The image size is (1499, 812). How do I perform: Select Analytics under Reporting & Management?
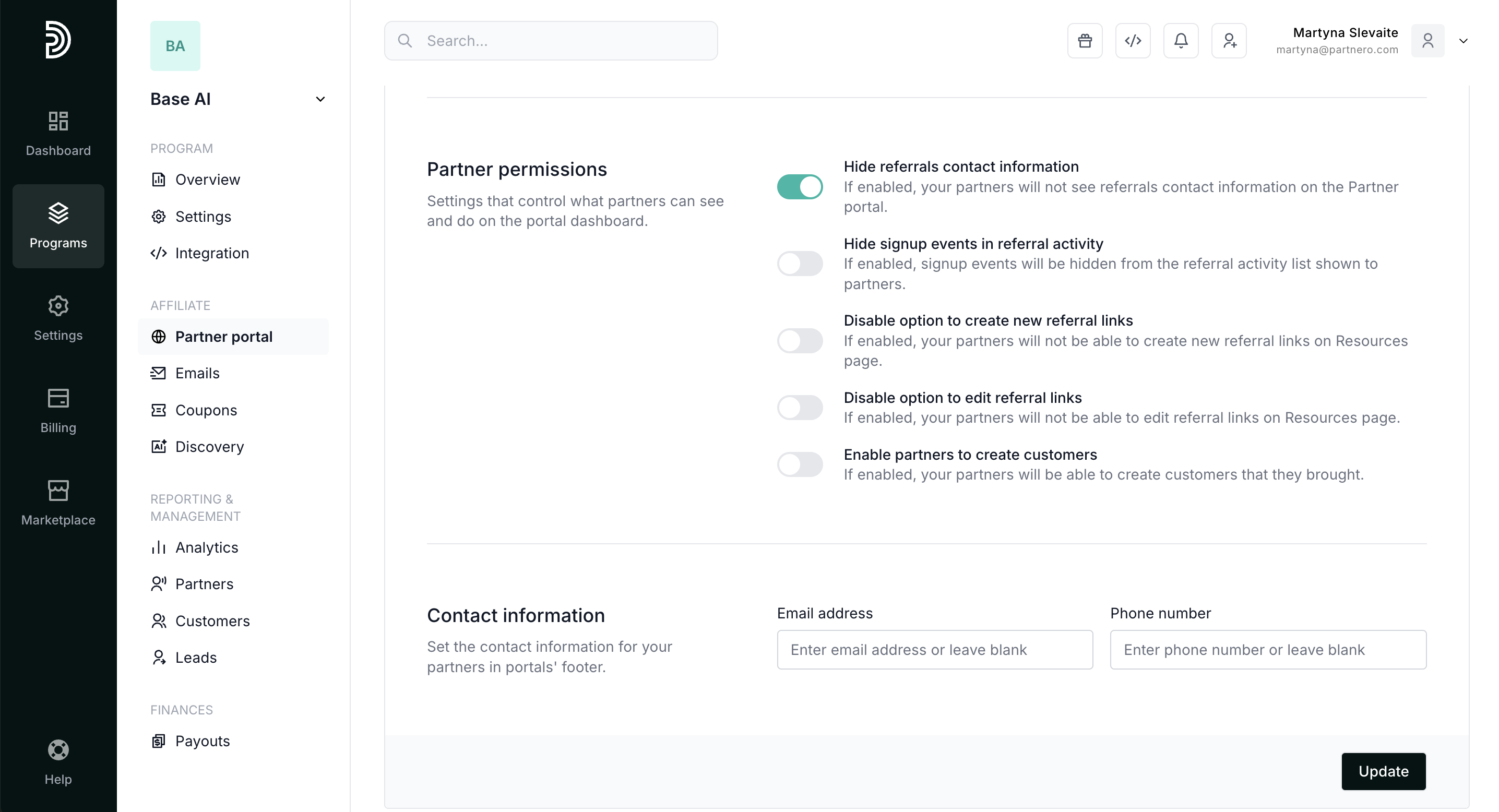(x=207, y=547)
